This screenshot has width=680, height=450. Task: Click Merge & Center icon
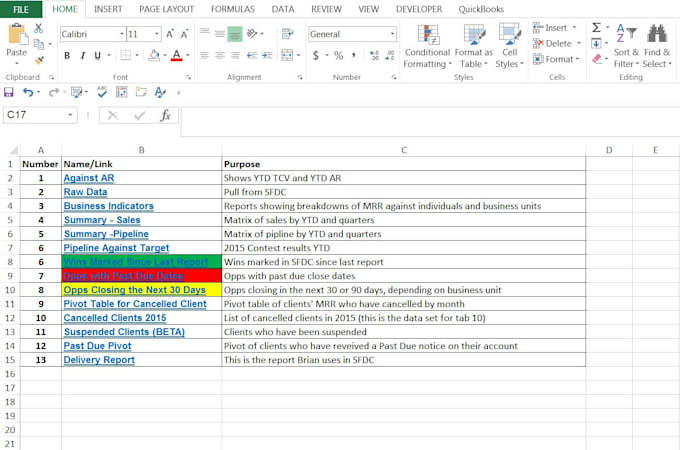click(287, 55)
